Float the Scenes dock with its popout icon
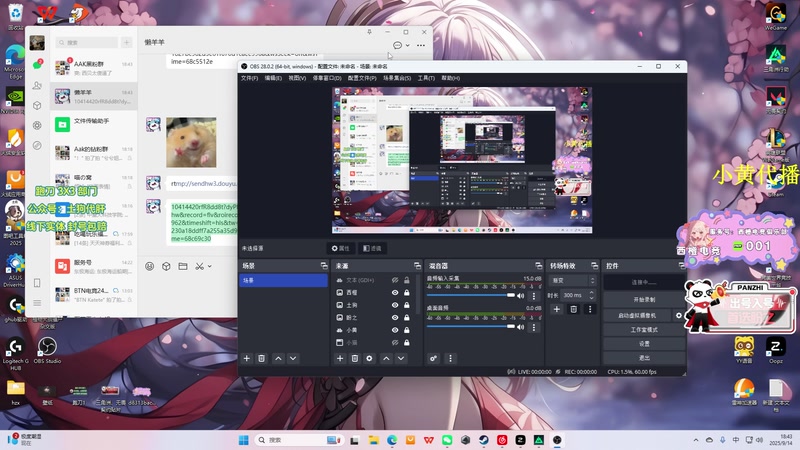 point(323,266)
